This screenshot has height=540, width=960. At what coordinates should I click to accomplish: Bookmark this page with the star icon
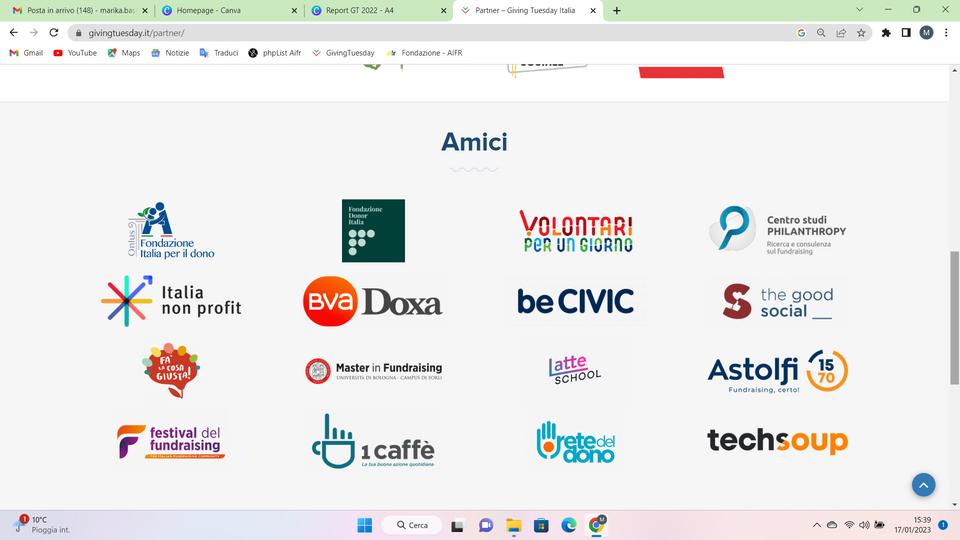click(x=861, y=33)
